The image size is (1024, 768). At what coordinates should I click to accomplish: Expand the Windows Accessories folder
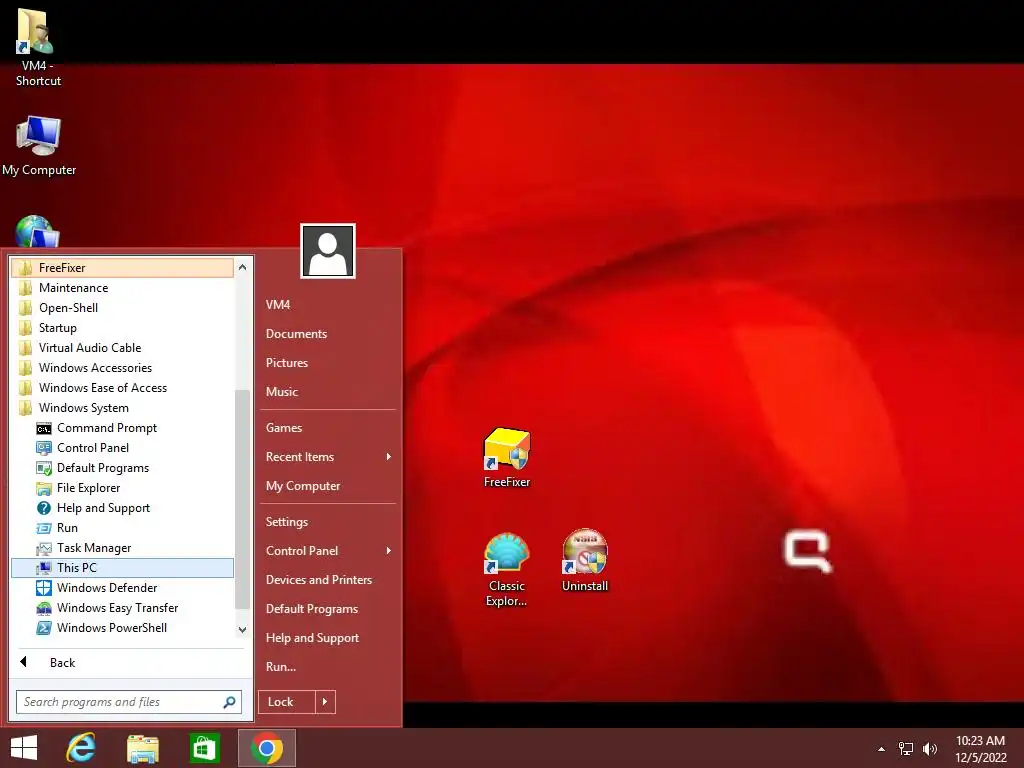(x=122, y=368)
